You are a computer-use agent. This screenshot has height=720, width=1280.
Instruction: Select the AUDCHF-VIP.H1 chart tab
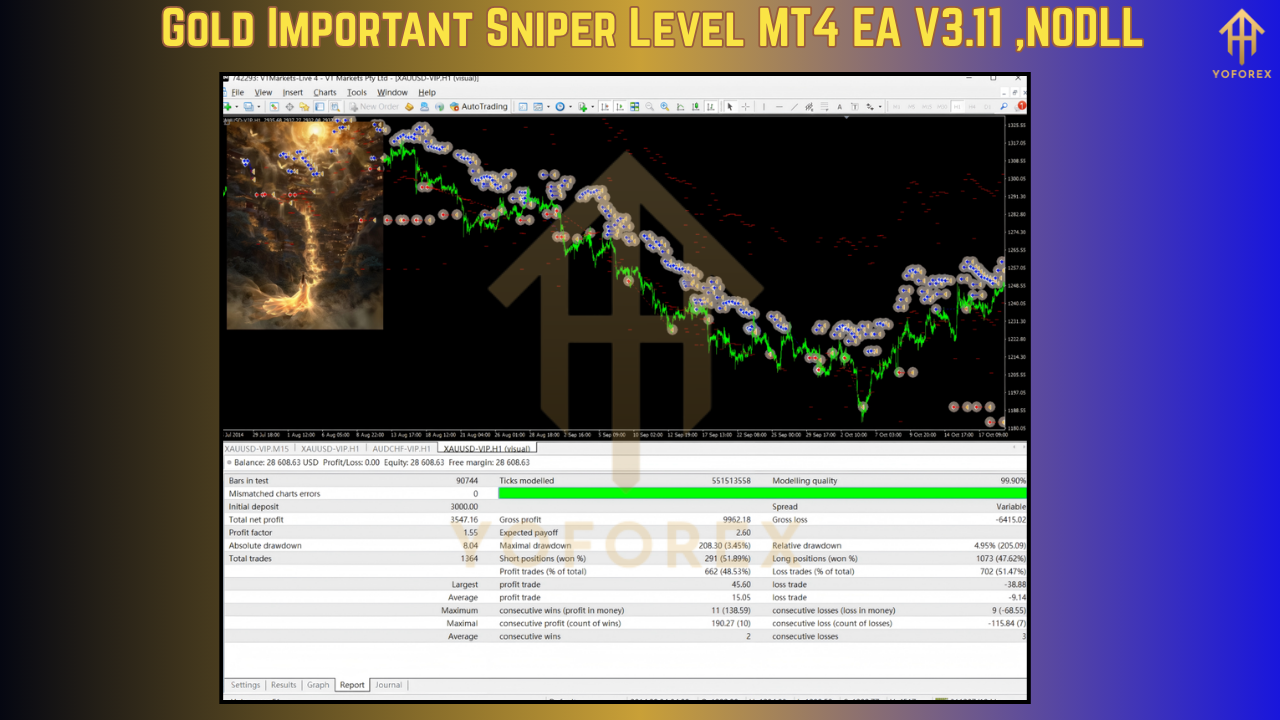[x=401, y=449]
